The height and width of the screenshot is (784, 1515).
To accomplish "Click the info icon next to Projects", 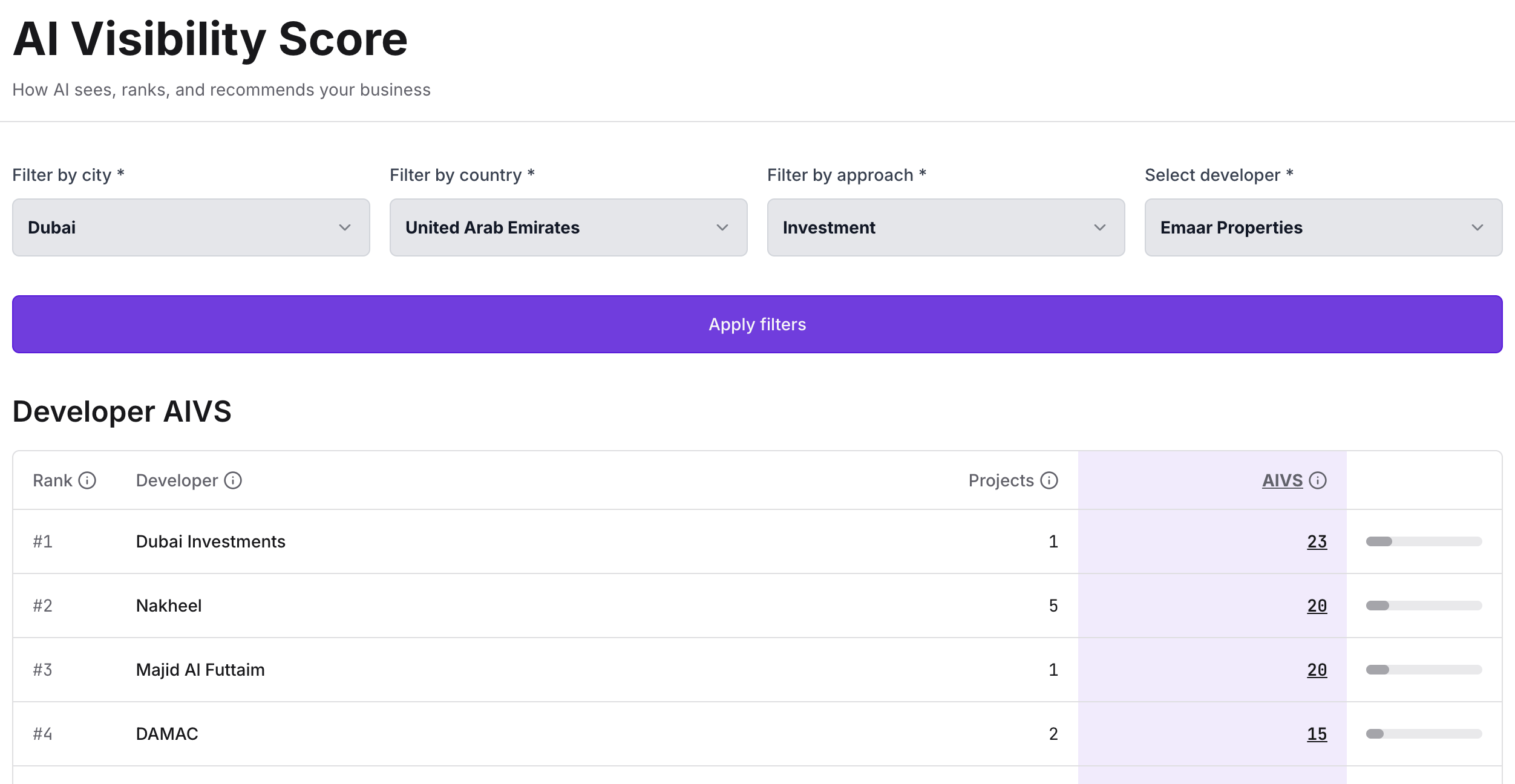I will (x=1049, y=480).
